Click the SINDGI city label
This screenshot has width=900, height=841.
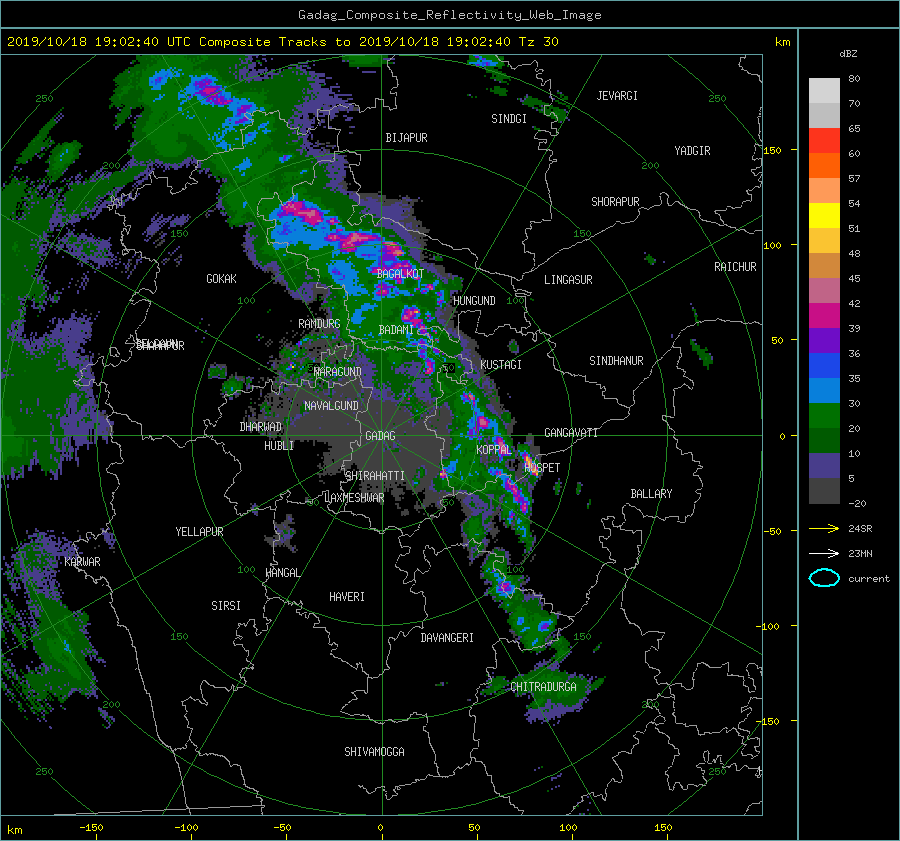[x=509, y=119]
